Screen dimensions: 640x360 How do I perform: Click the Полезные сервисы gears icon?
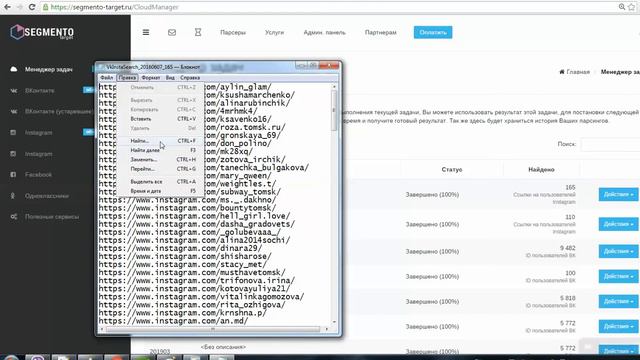(x=13, y=217)
